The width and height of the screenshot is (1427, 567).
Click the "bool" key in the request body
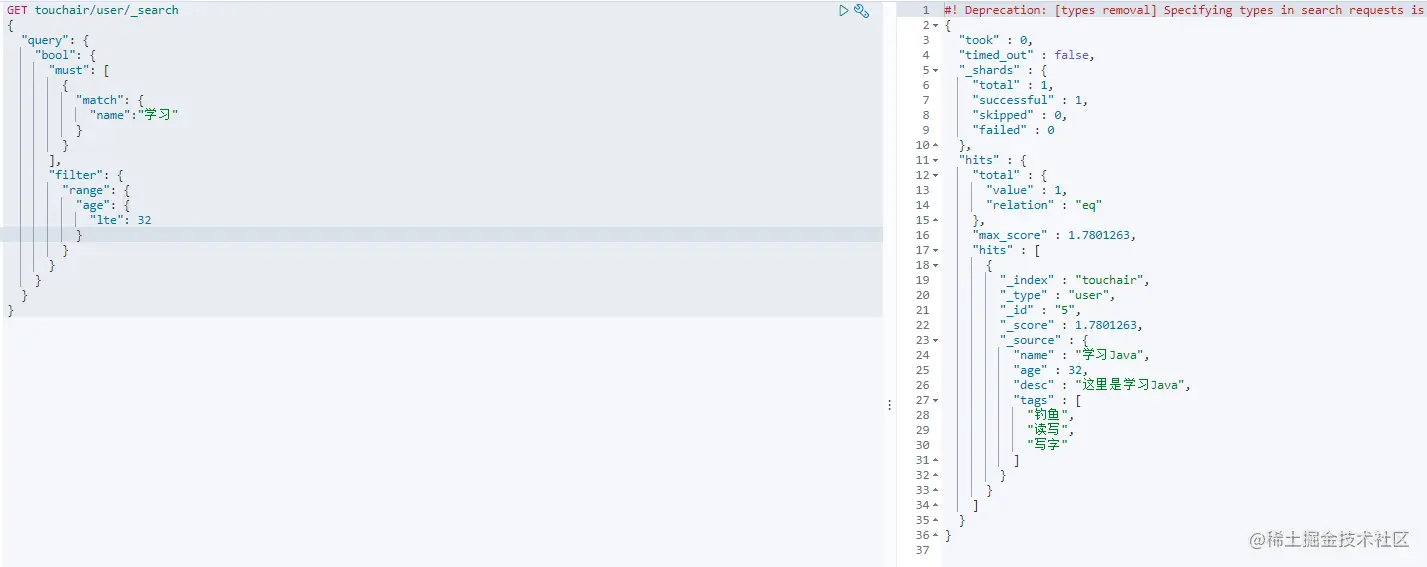[56, 55]
